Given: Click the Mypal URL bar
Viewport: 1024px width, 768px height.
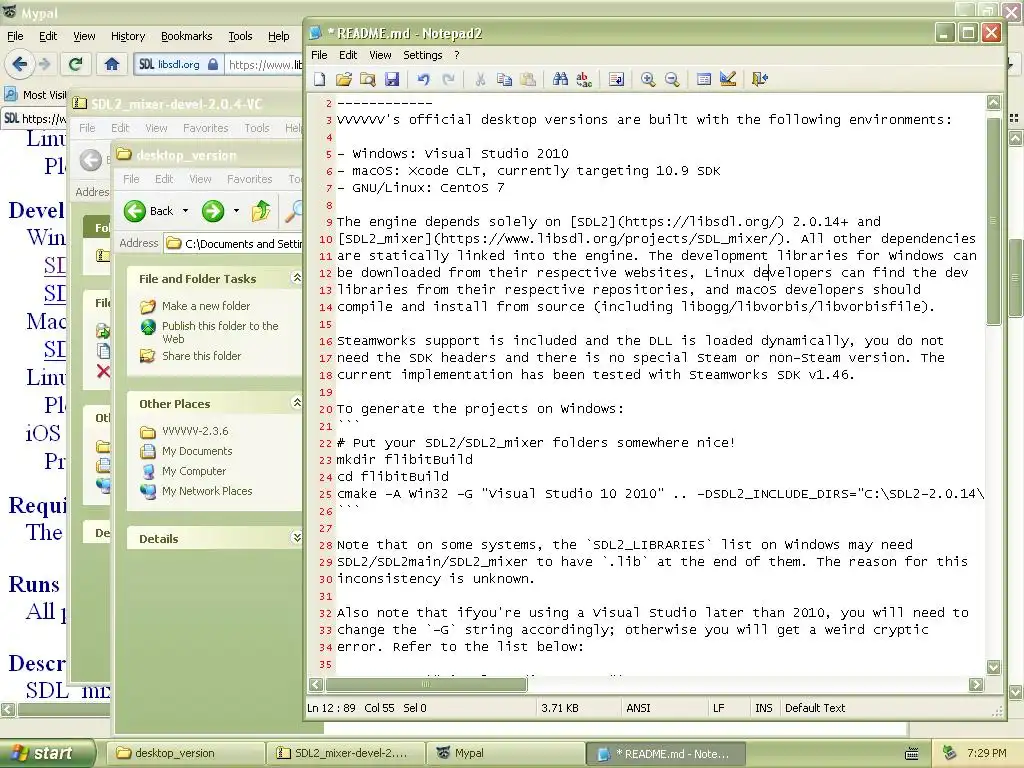Looking at the screenshot, I should (264, 64).
